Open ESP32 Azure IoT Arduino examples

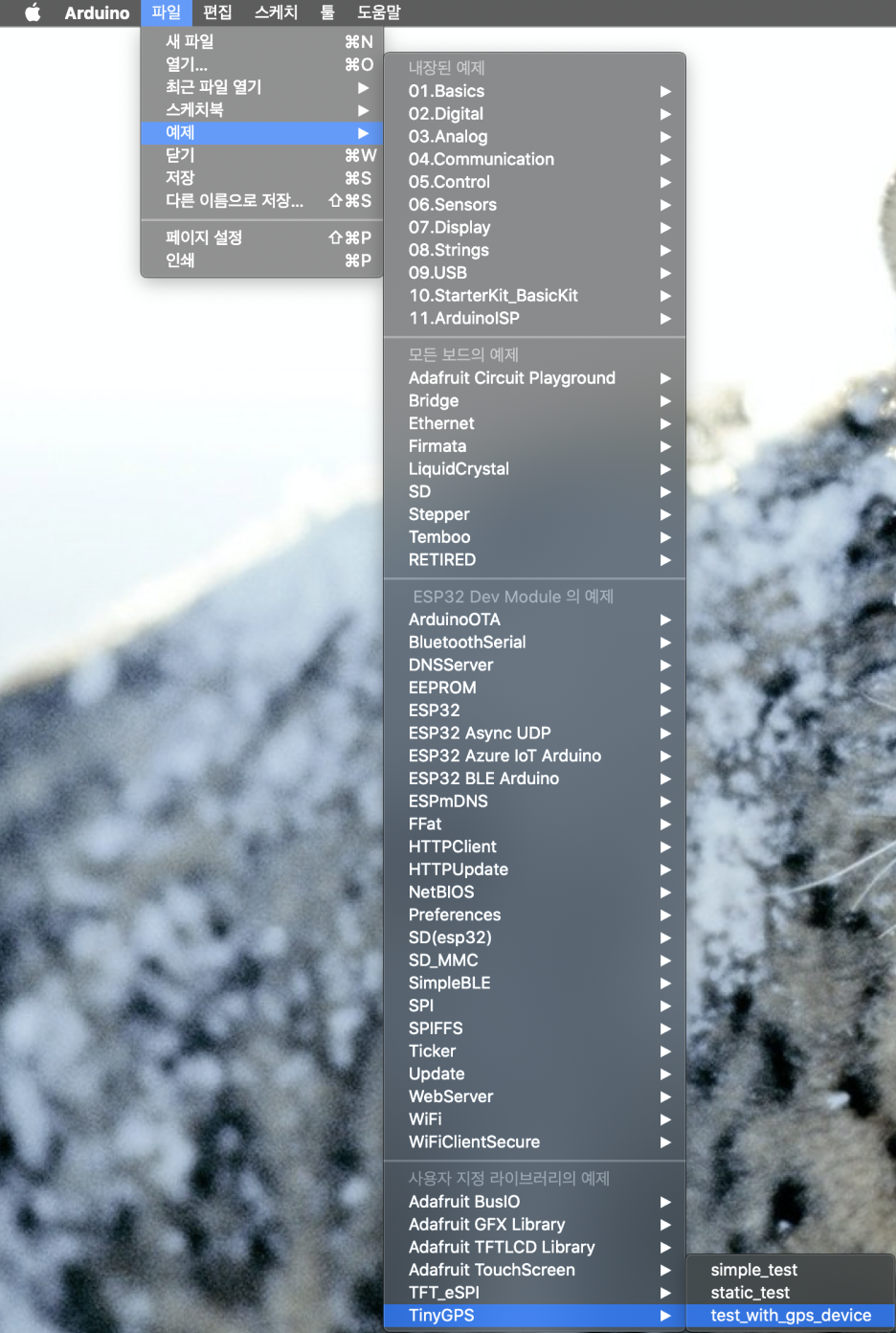tap(535, 757)
